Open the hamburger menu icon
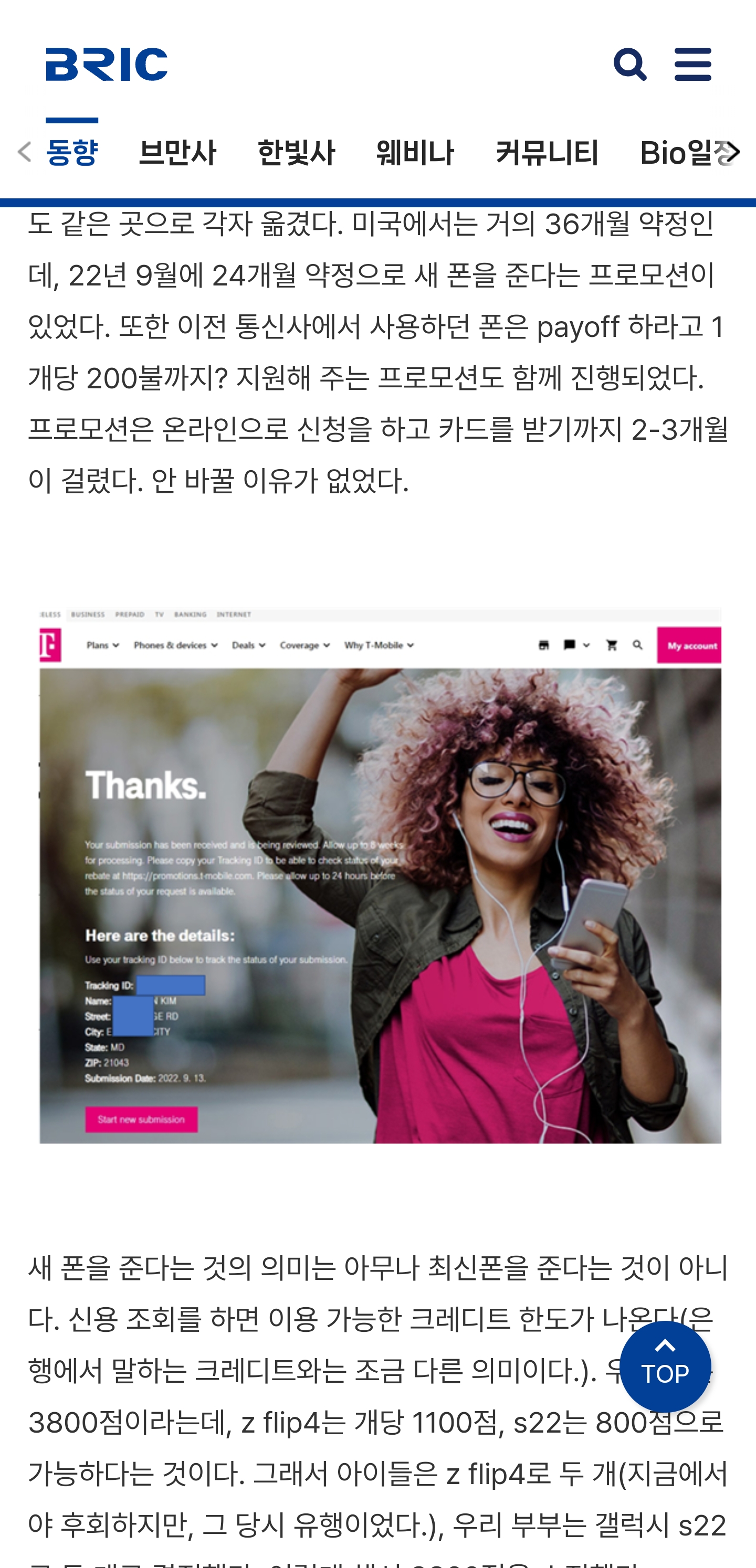The width and height of the screenshot is (756, 1568). pos(692,65)
